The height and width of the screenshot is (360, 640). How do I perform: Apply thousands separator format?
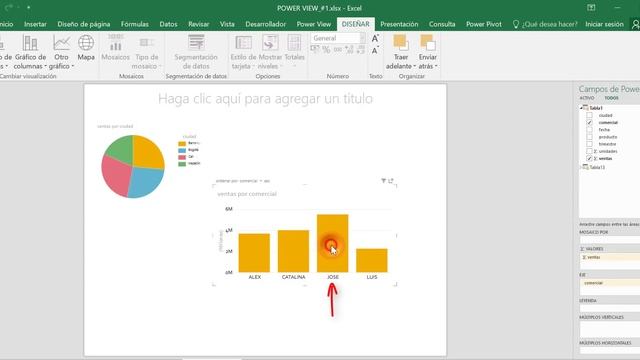click(x=338, y=50)
